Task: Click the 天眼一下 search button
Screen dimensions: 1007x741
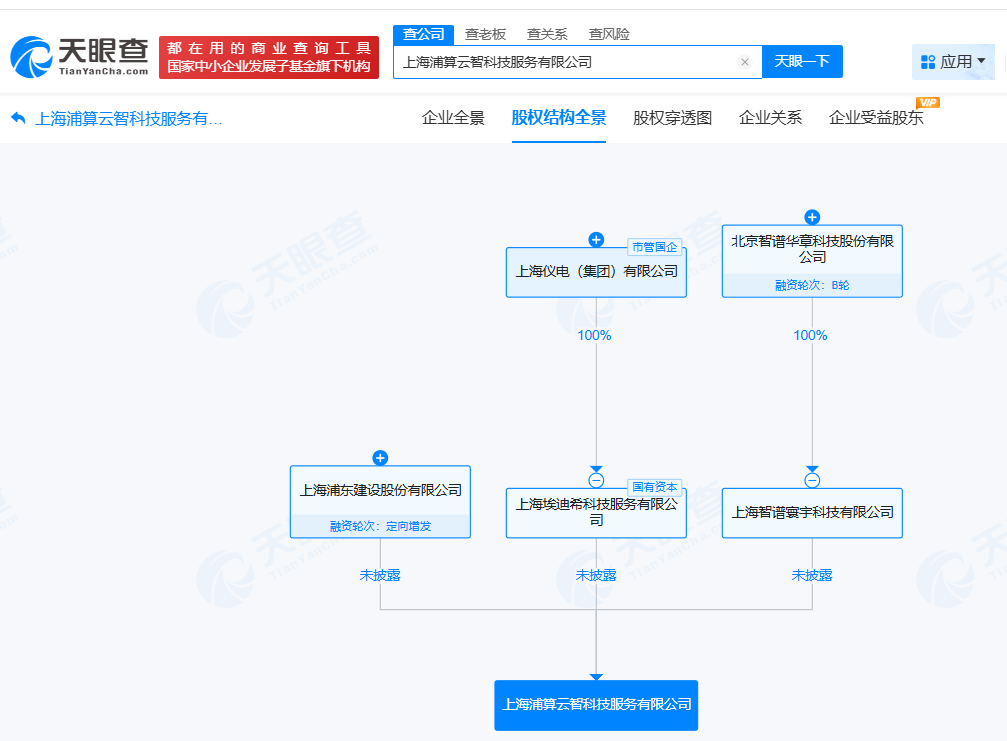Action: tap(803, 61)
